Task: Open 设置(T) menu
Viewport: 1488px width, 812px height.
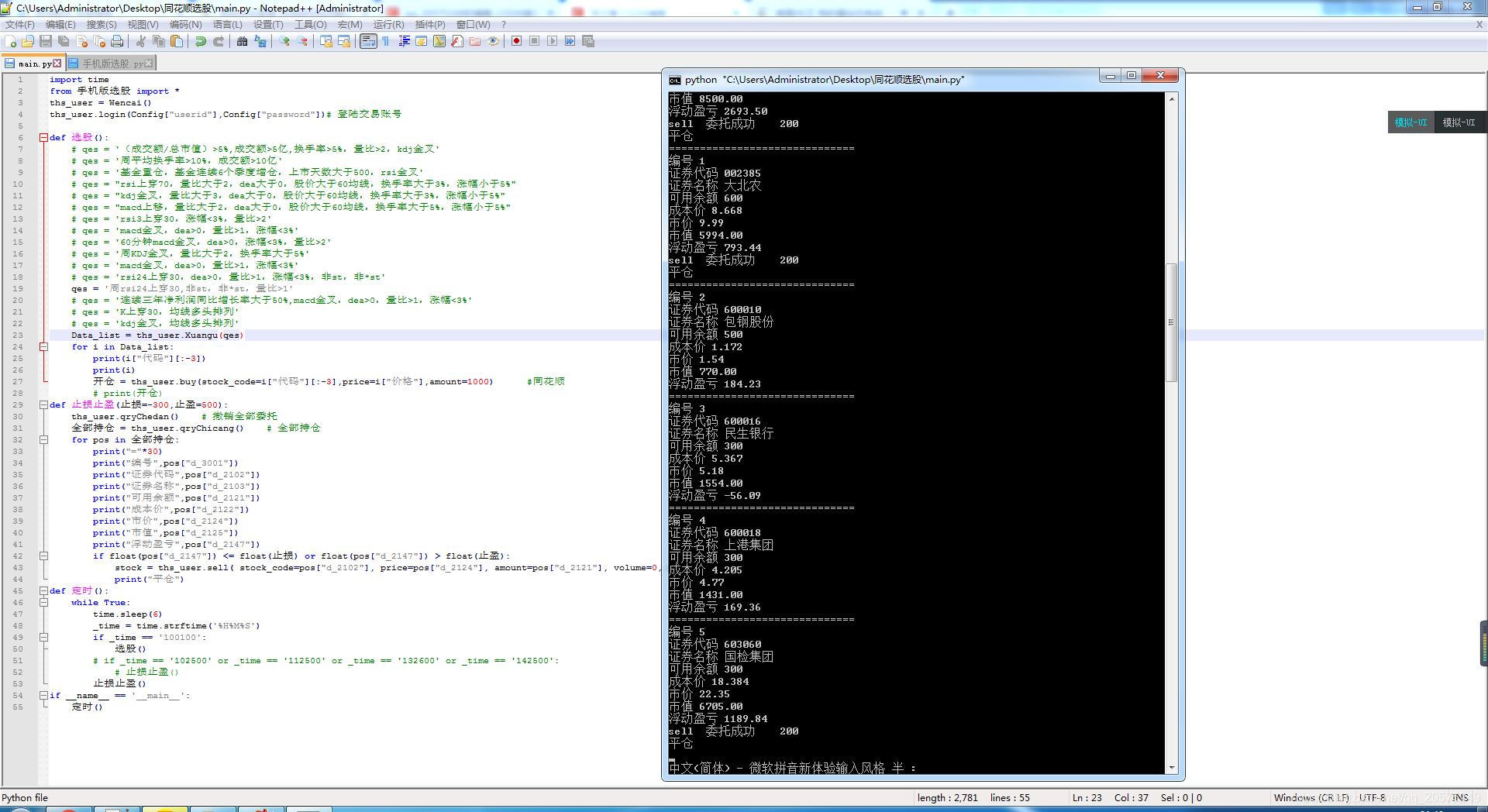Action: [x=268, y=25]
